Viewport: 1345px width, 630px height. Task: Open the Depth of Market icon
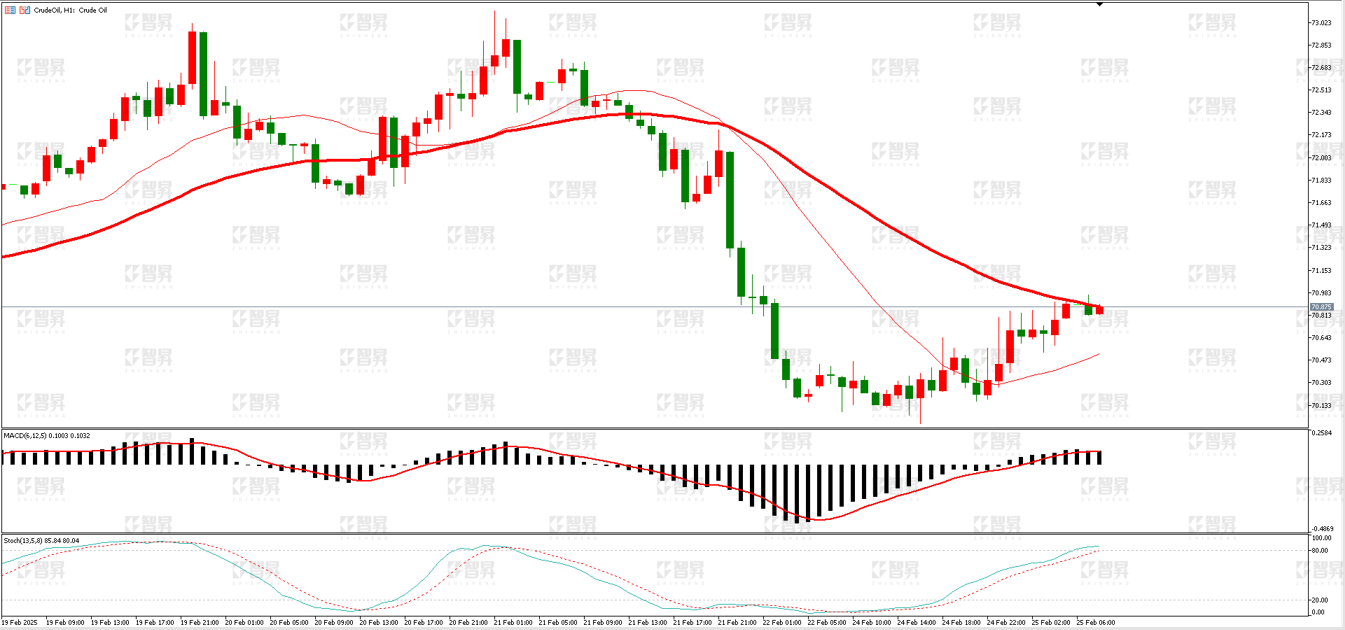coord(10,10)
